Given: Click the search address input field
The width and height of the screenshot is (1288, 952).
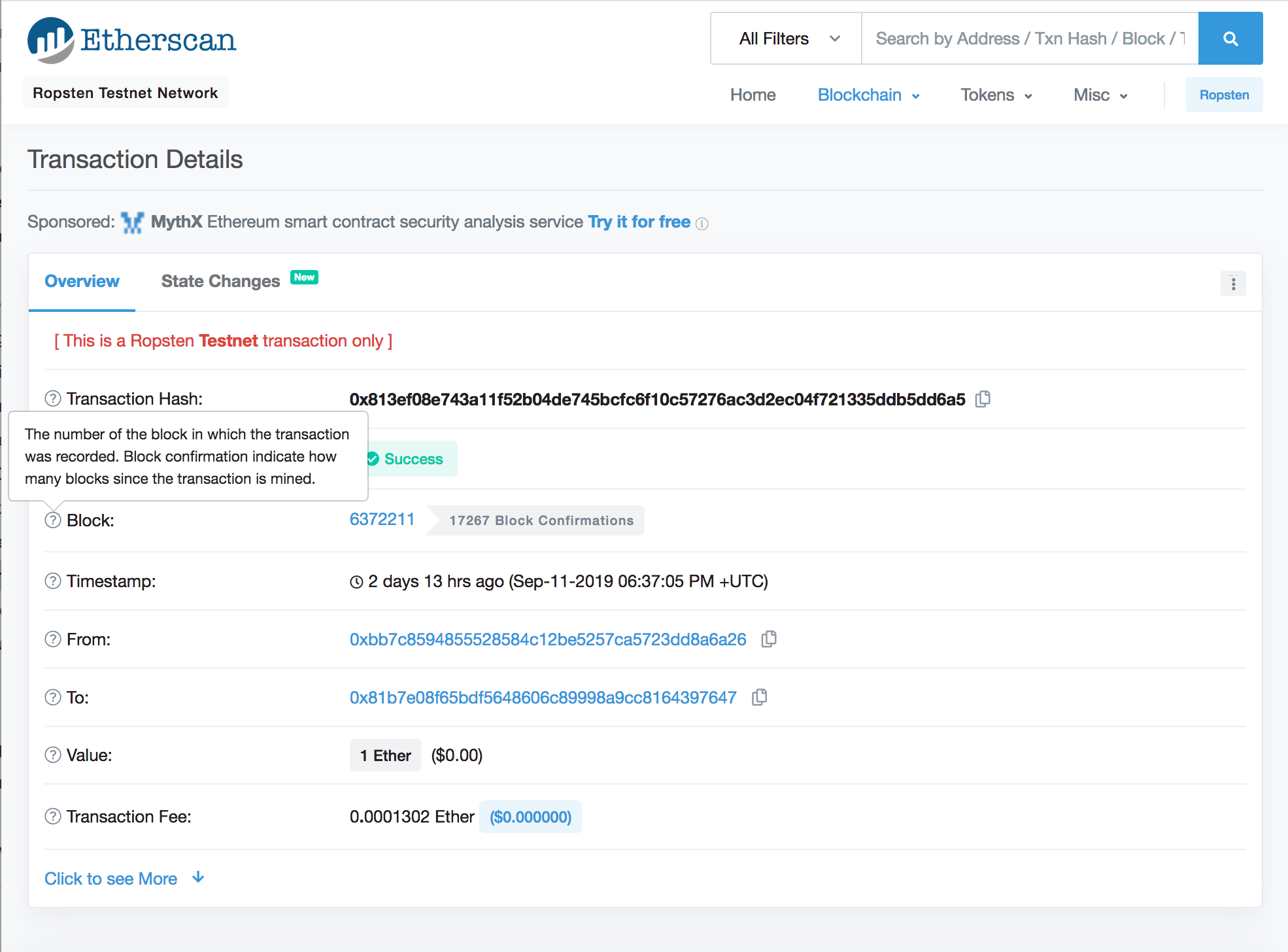Looking at the screenshot, I should coord(1029,39).
